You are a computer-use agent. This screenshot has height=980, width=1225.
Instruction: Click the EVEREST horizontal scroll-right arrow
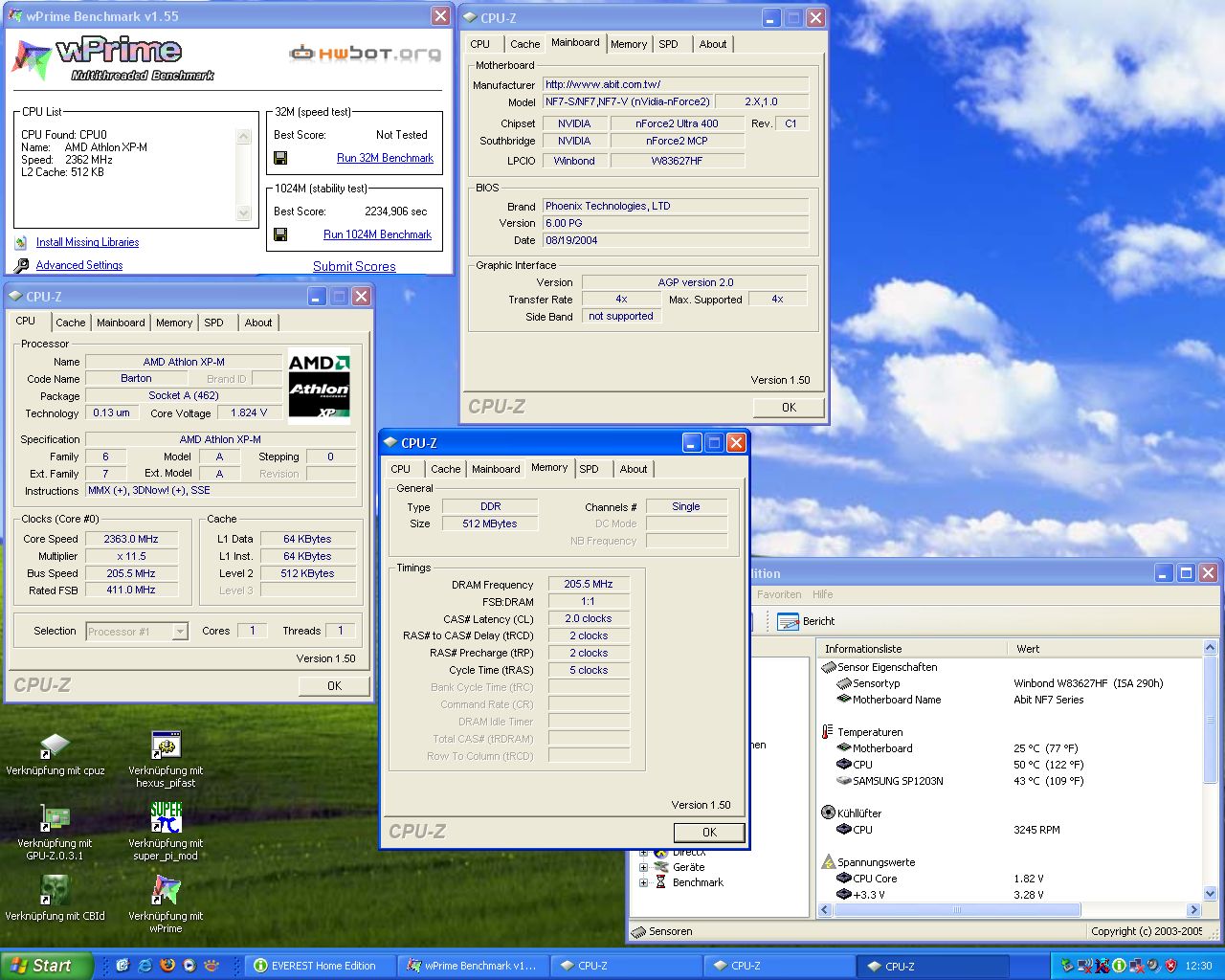point(1193,910)
